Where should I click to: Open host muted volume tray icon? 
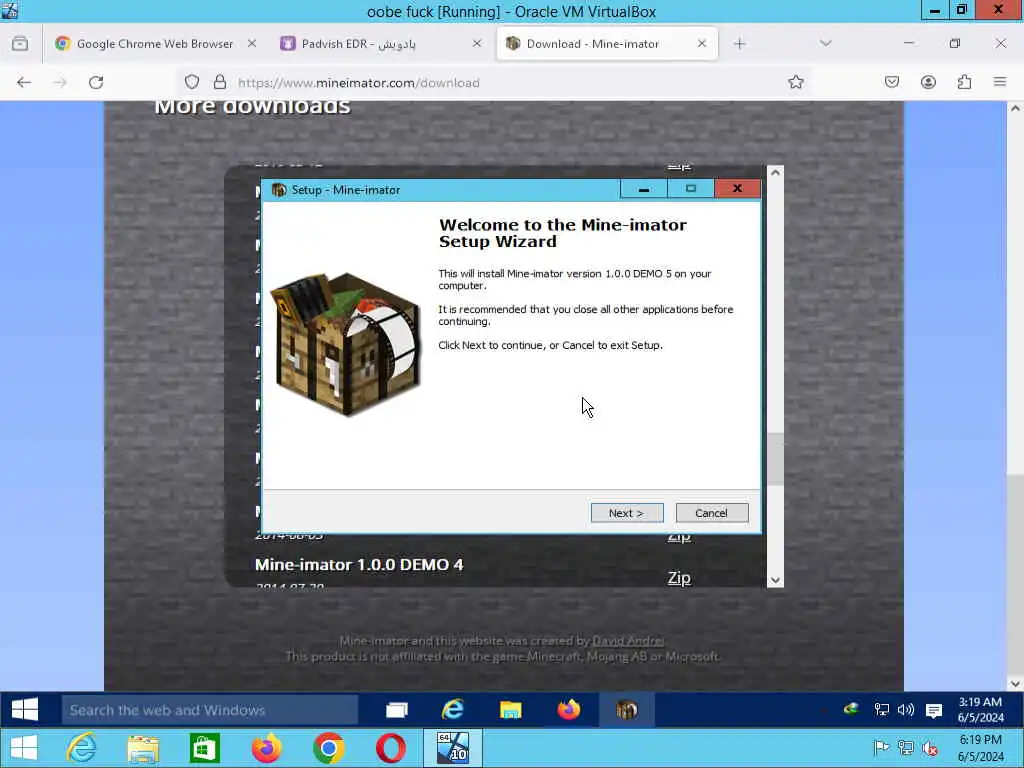(x=930, y=748)
